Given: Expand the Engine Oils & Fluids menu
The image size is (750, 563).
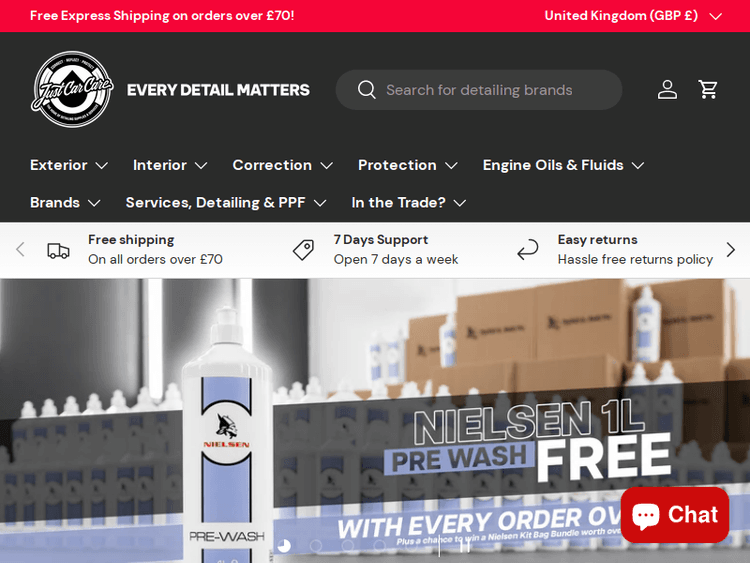Looking at the screenshot, I should click(563, 165).
